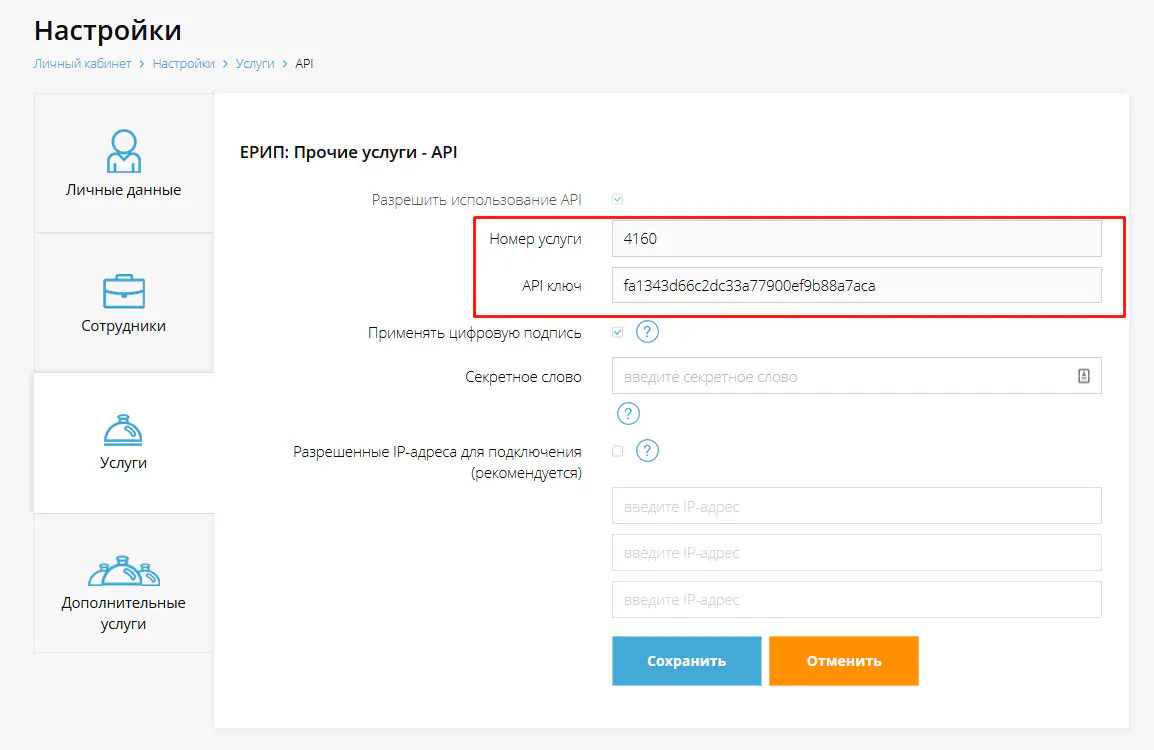Navigate to Настройки via breadcrumb
The width and height of the screenshot is (1154, 750).
coord(184,63)
